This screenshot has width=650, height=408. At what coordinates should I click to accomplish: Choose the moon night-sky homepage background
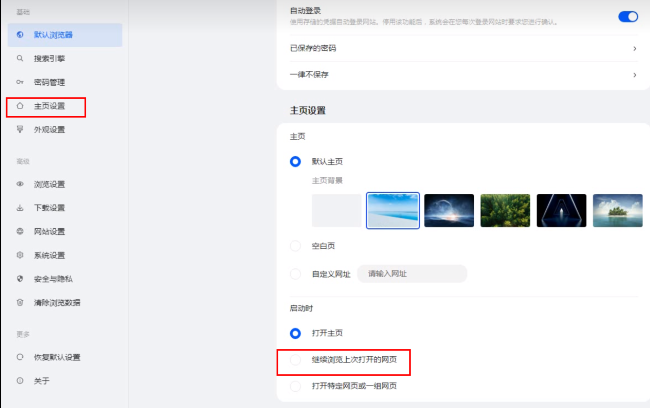point(449,210)
